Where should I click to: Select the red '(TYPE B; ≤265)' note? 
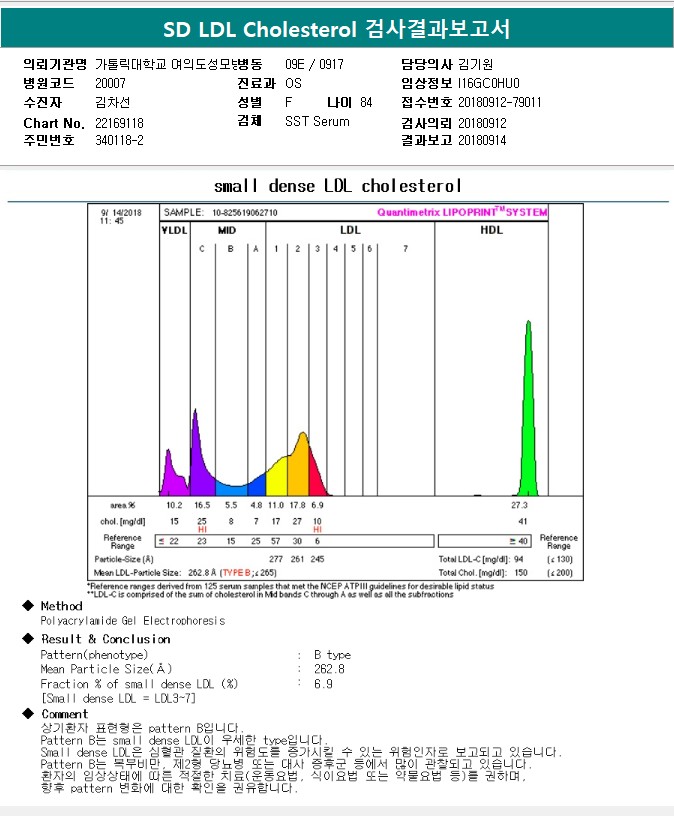pyautogui.click(x=248, y=572)
